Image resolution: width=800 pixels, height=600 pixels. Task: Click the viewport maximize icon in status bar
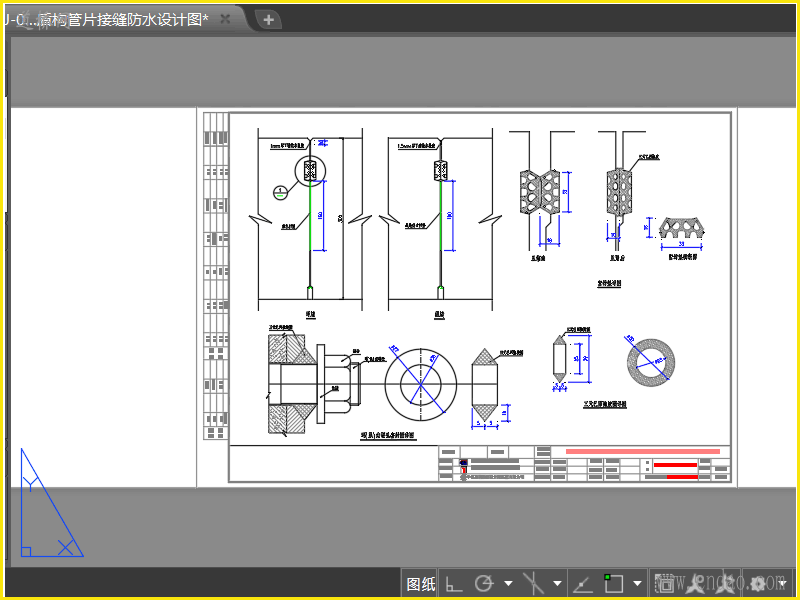(665, 584)
